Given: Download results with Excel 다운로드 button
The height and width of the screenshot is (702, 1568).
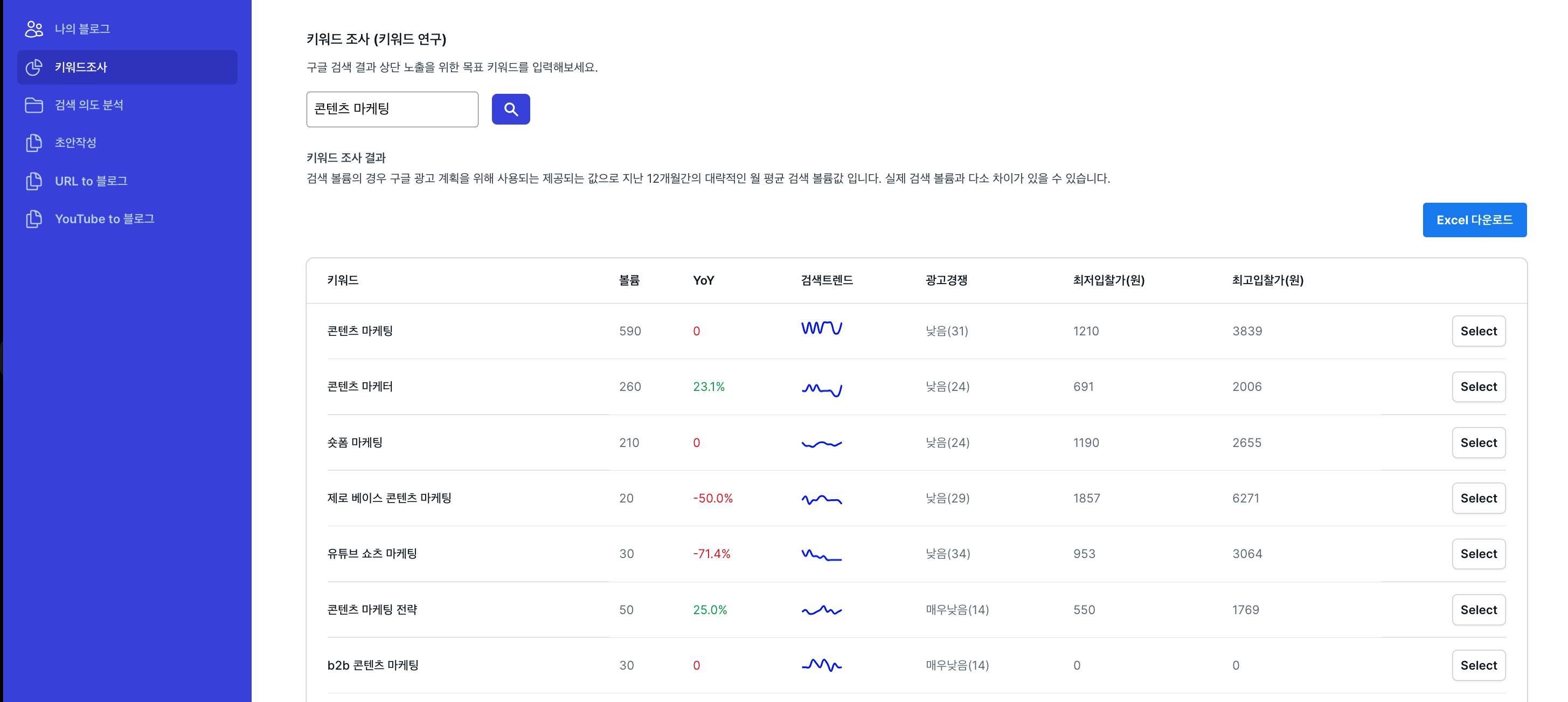Looking at the screenshot, I should [1474, 220].
